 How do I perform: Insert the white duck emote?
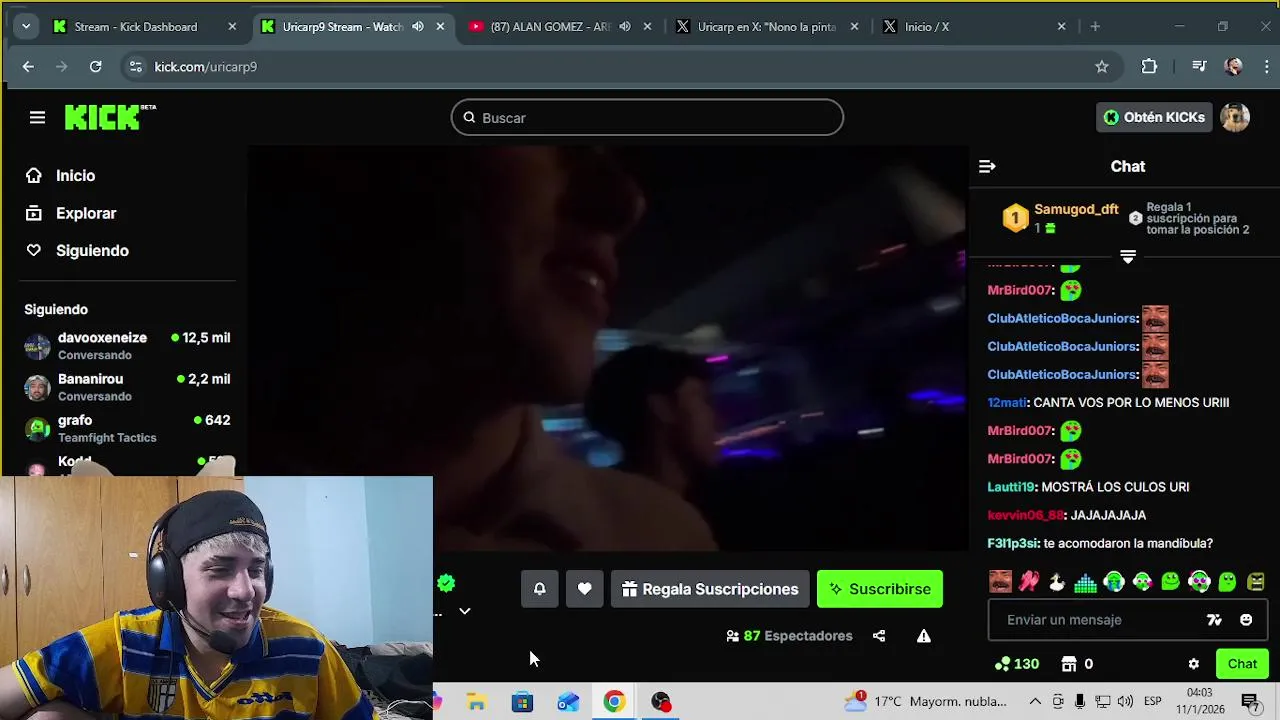coord(1057,581)
